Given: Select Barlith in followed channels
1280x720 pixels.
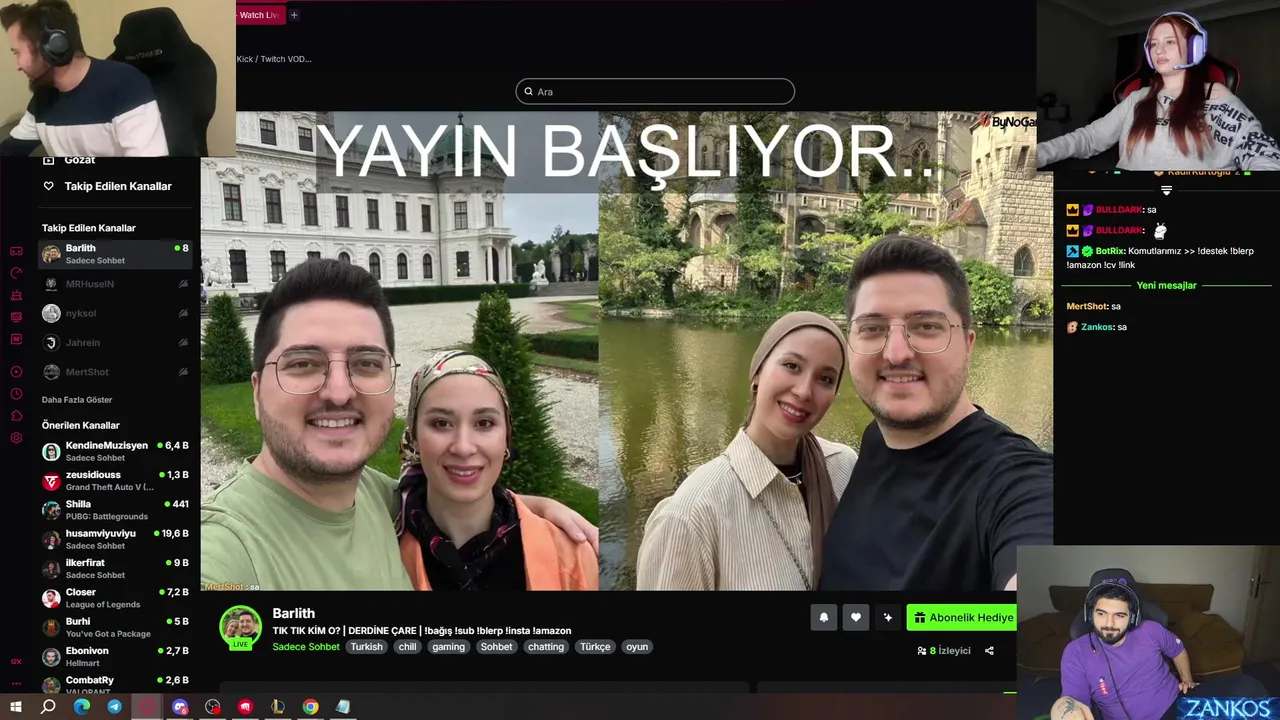Looking at the screenshot, I should coord(114,254).
